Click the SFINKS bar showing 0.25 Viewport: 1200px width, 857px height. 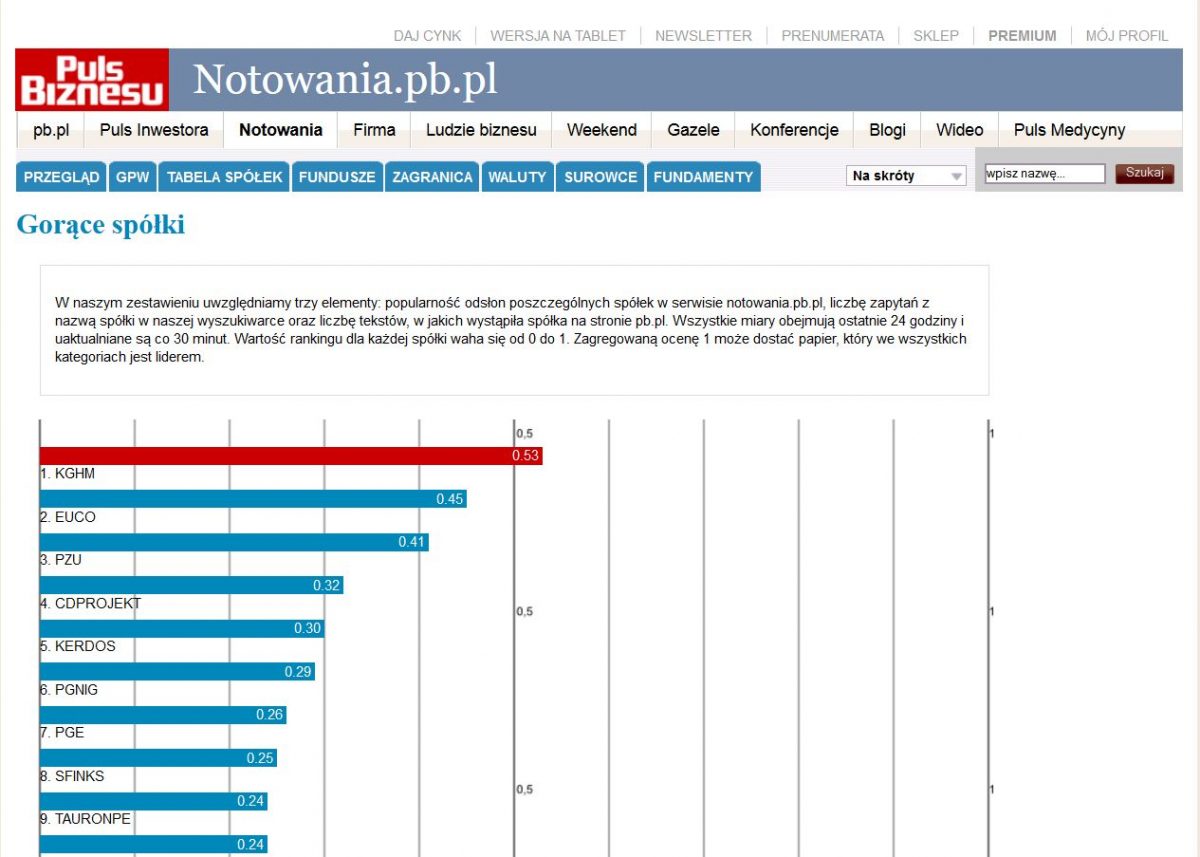(x=158, y=758)
